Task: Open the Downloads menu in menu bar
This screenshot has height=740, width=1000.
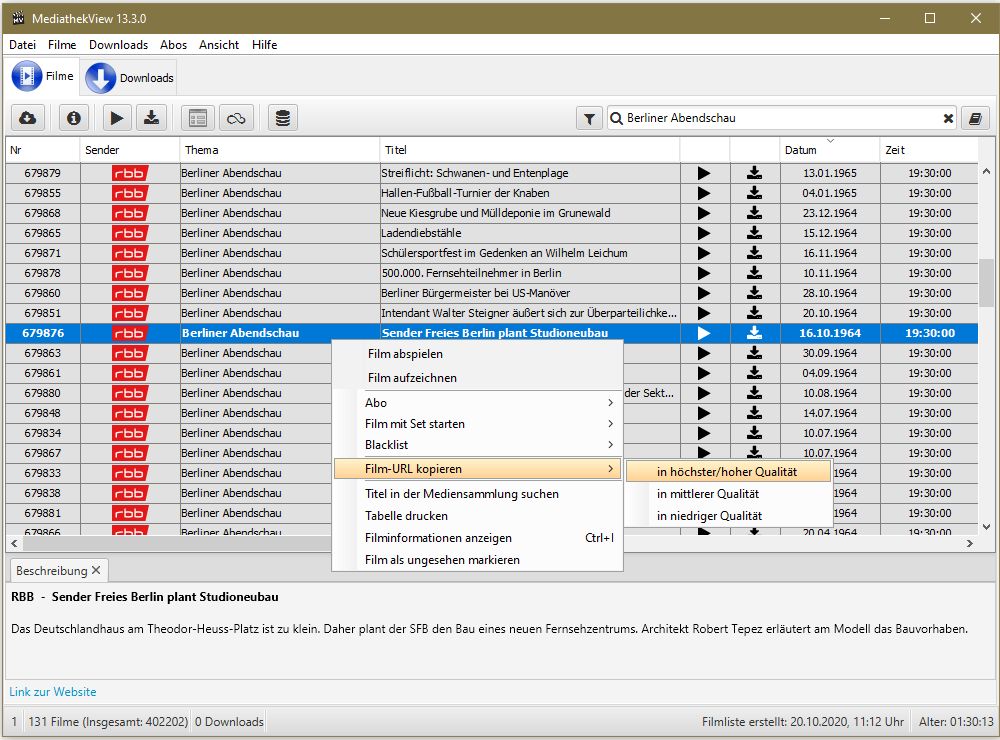Action: 119,45
